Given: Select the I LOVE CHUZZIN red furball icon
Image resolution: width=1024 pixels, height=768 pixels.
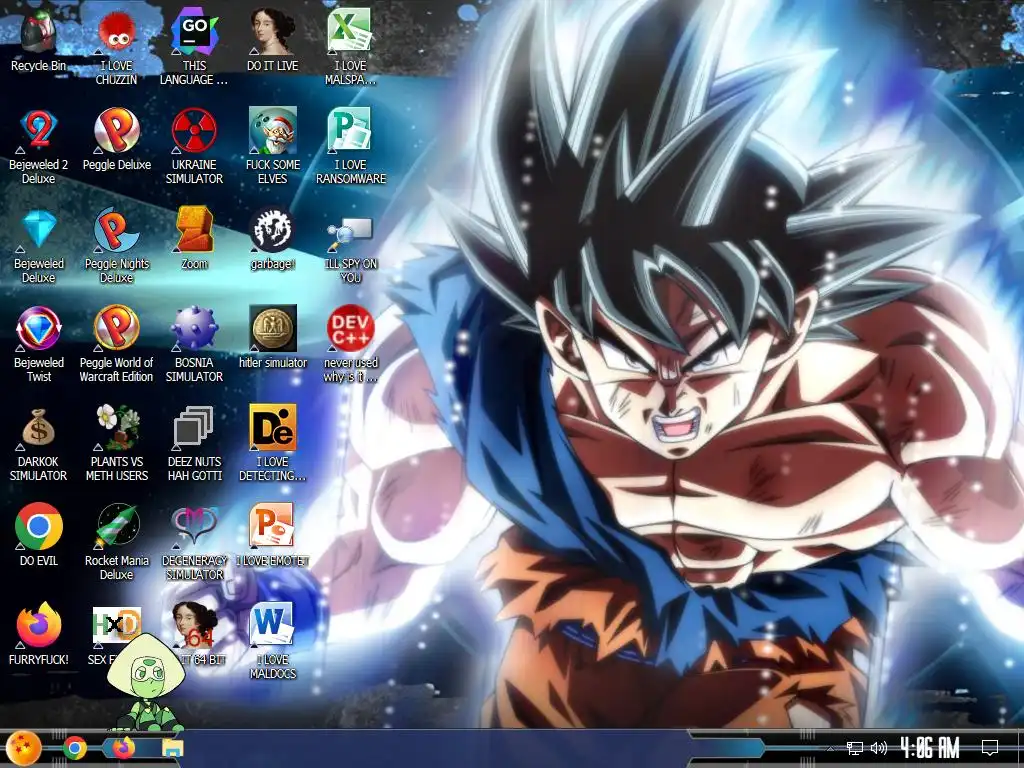Looking at the screenshot, I should (116, 32).
